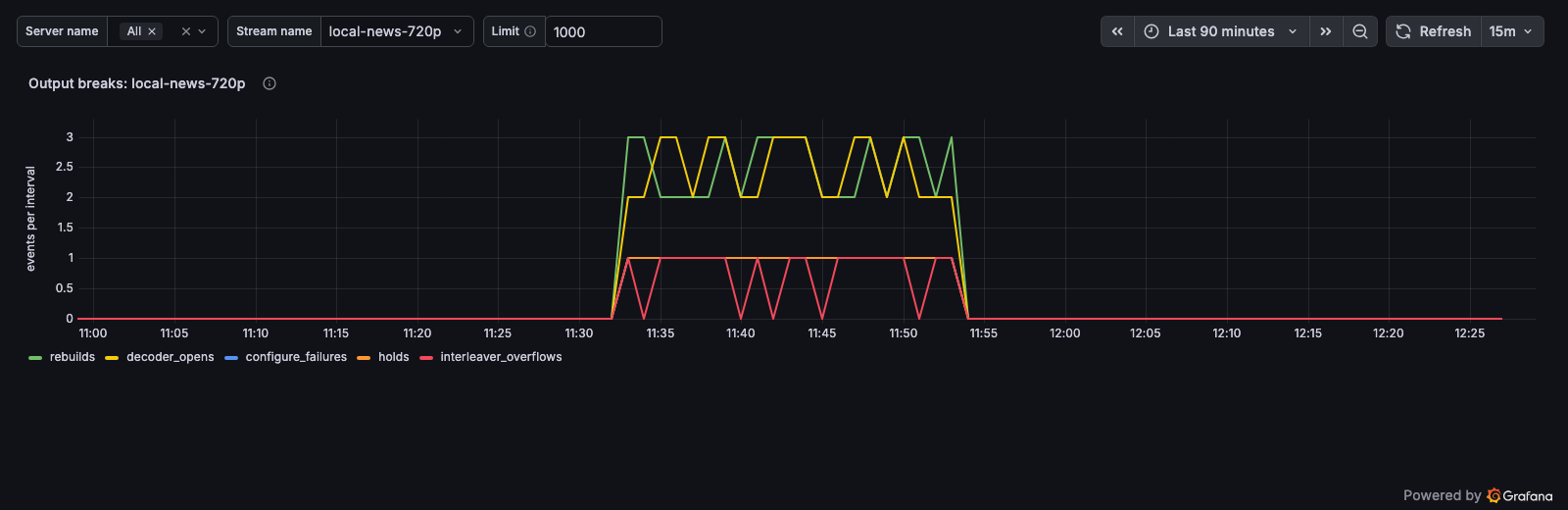Clear all Server name selections
The image size is (1568, 510).
pyautogui.click(x=185, y=31)
